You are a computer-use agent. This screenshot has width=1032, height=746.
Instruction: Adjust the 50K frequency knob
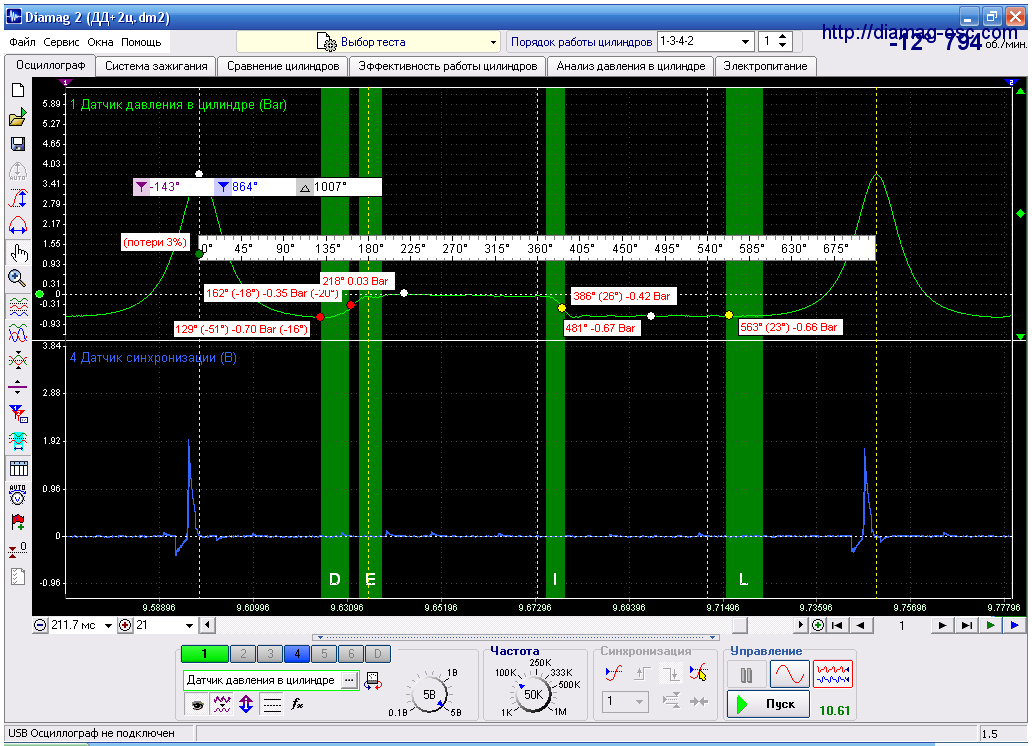pyautogui.click(x=532, y=694)
